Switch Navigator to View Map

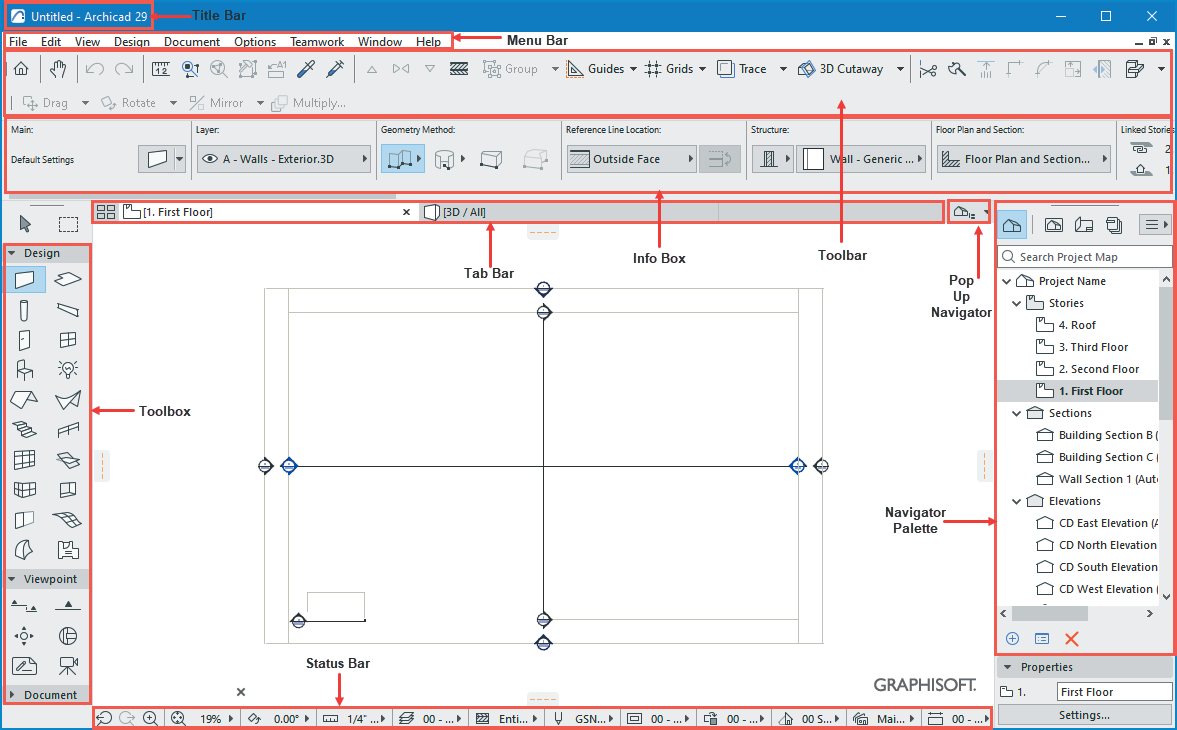(x=1053, y=224)
